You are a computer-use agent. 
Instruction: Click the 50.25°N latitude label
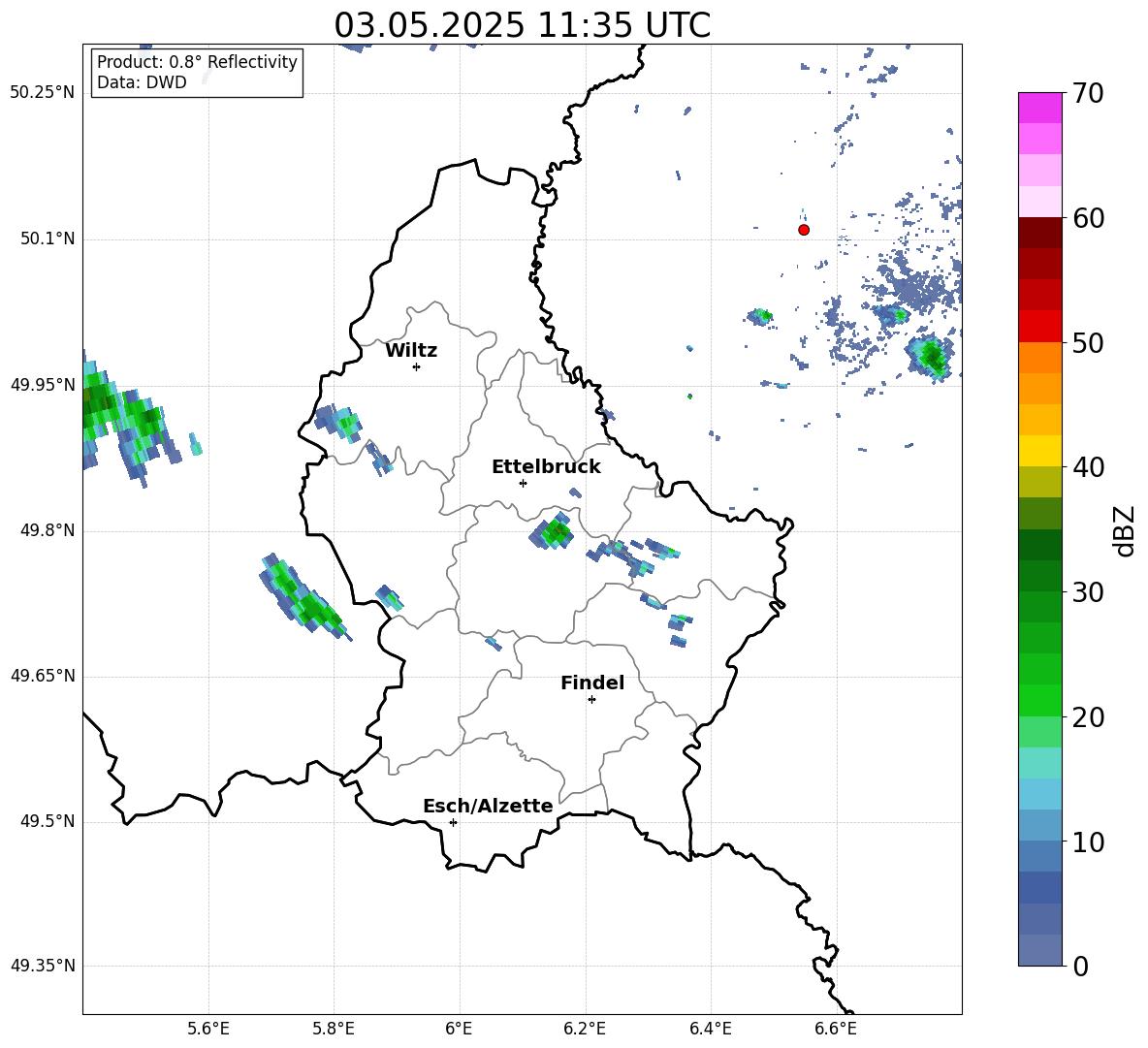pyautogui.click(x=43, y=93)
